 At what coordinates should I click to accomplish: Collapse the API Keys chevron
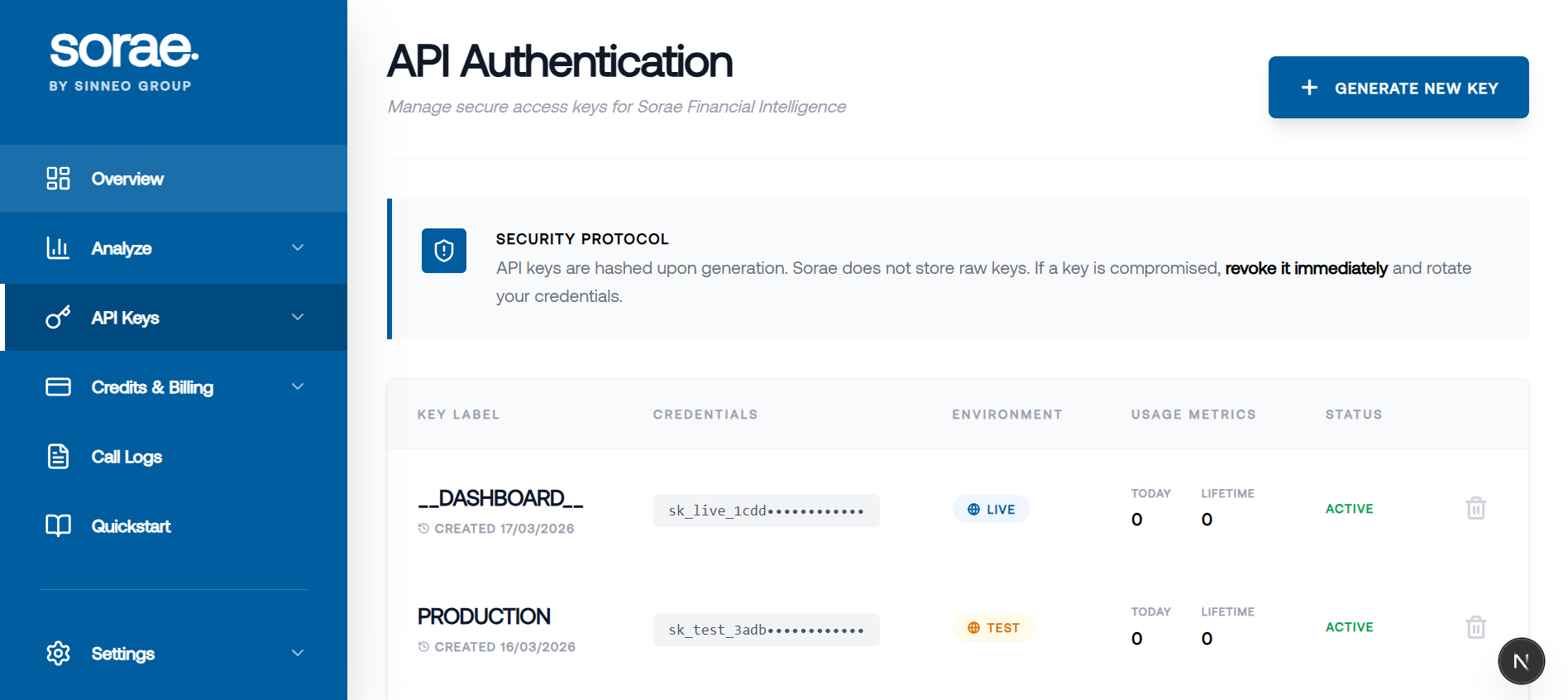(298, 318)
